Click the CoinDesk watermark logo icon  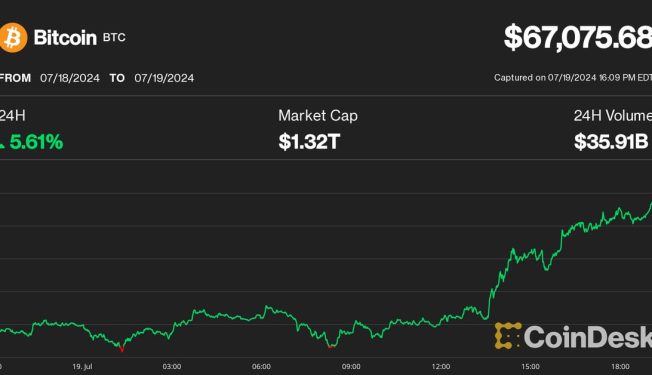508,336
